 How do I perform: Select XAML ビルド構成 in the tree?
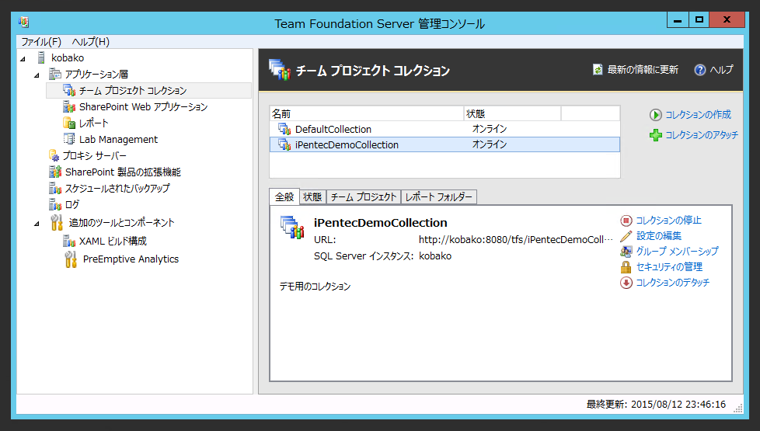click(113, 241)
